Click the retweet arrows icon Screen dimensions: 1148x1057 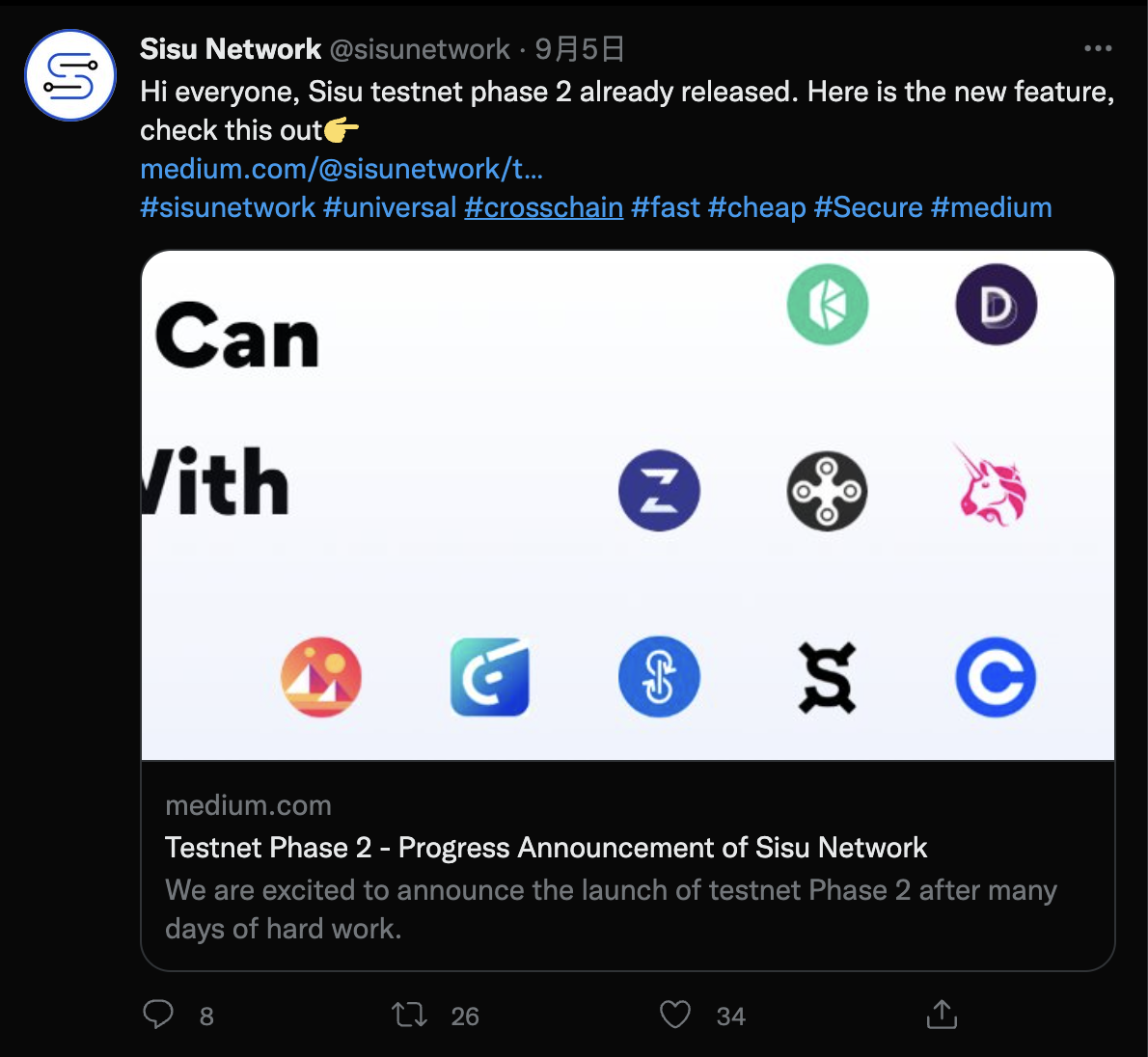(410, 1015)
